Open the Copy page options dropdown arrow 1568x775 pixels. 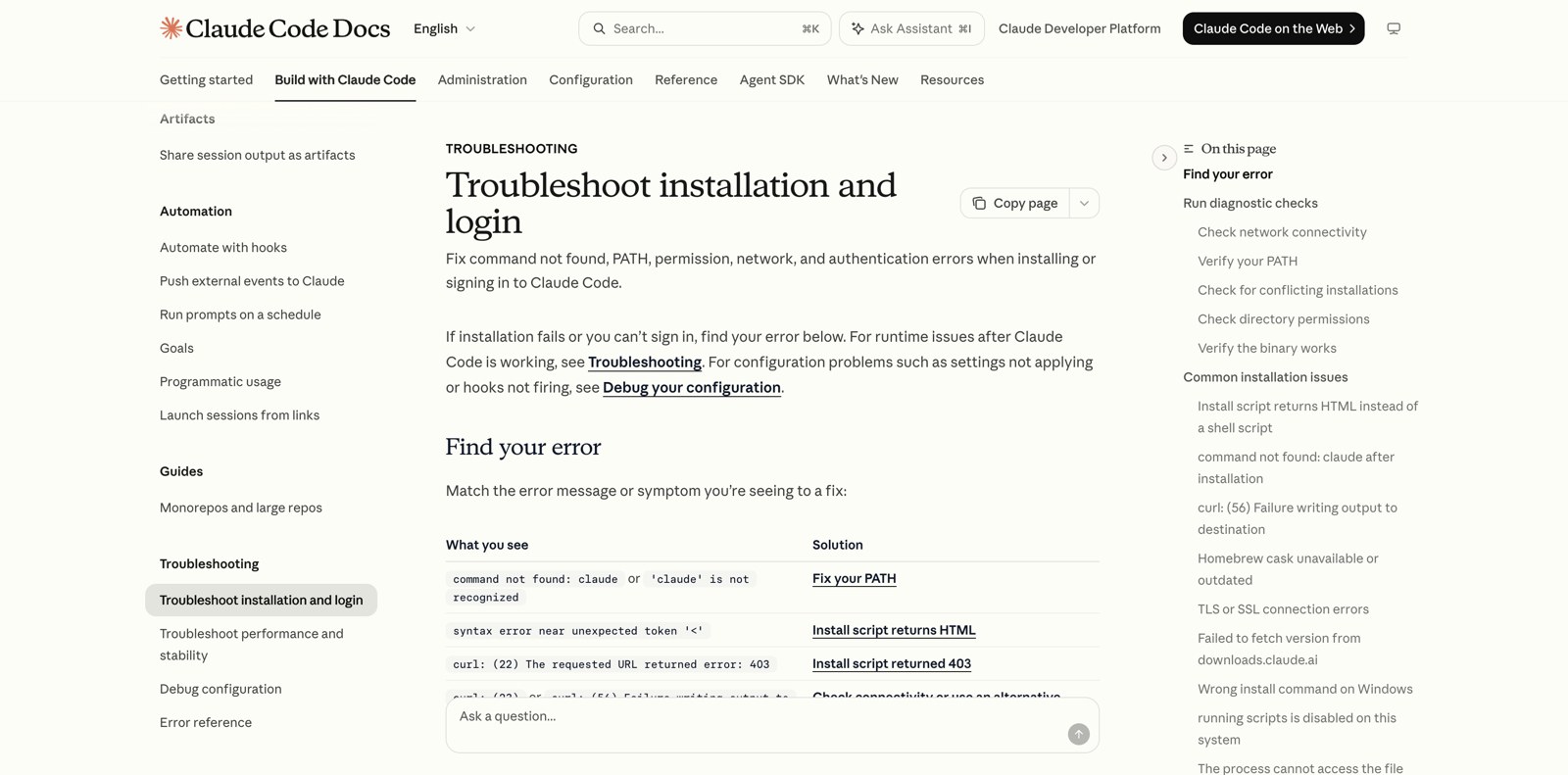coord(1084,203)
